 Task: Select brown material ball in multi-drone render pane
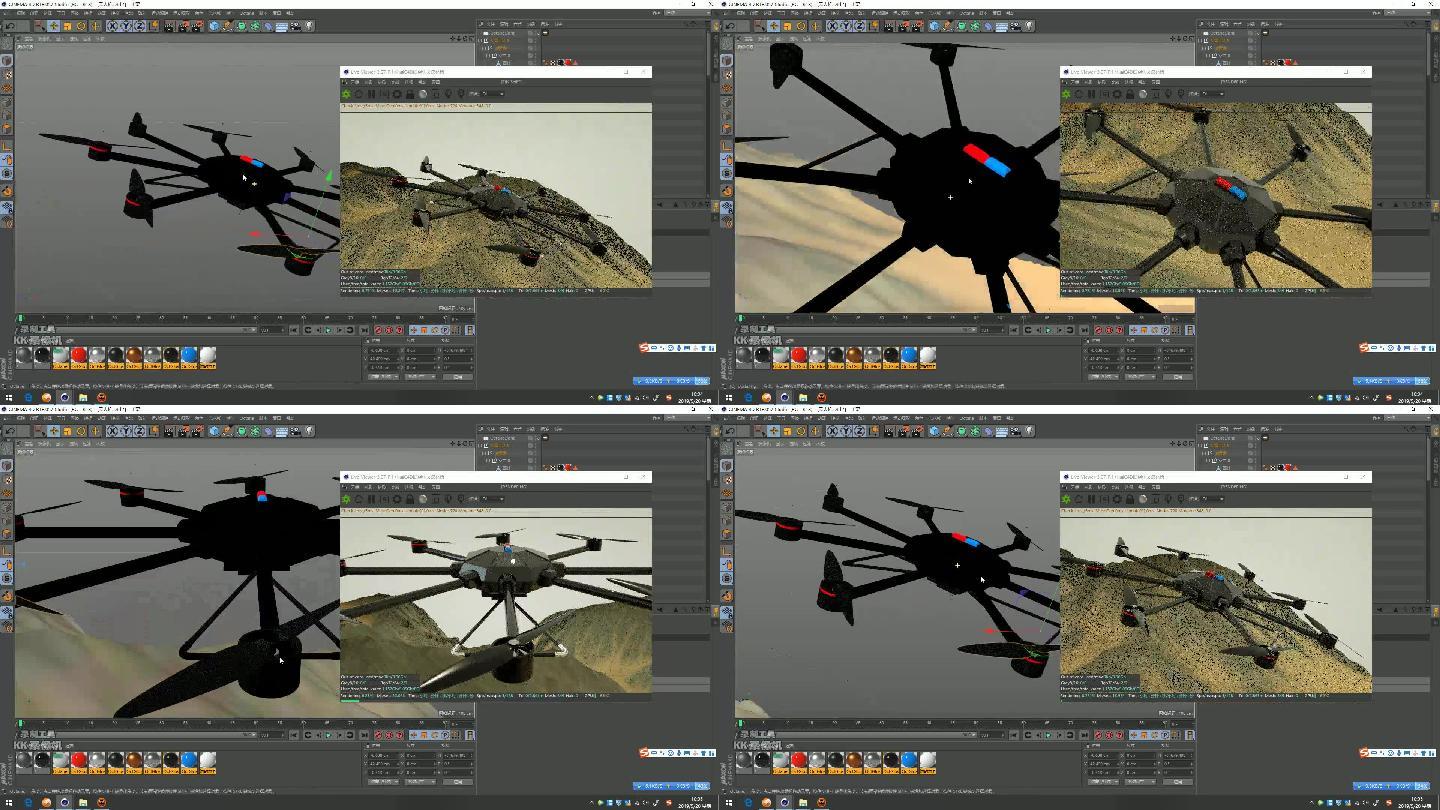click(854, 759)
